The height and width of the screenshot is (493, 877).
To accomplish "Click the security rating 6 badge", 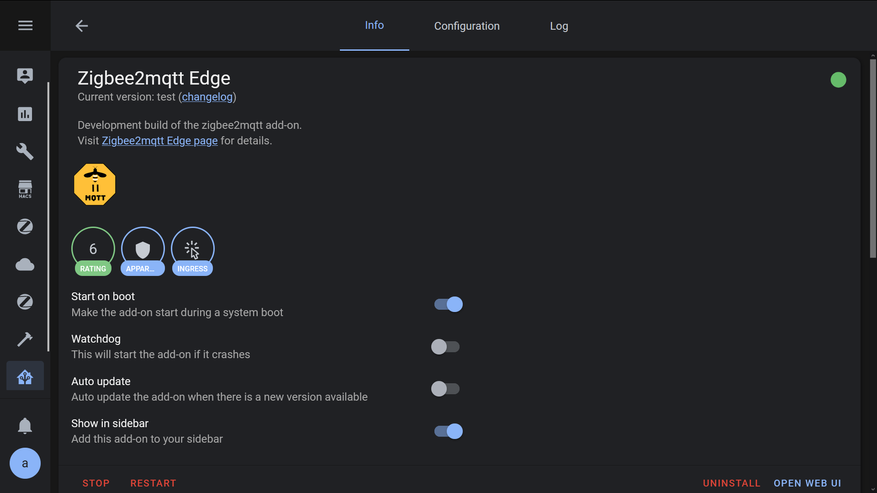I will coord(93,250).
